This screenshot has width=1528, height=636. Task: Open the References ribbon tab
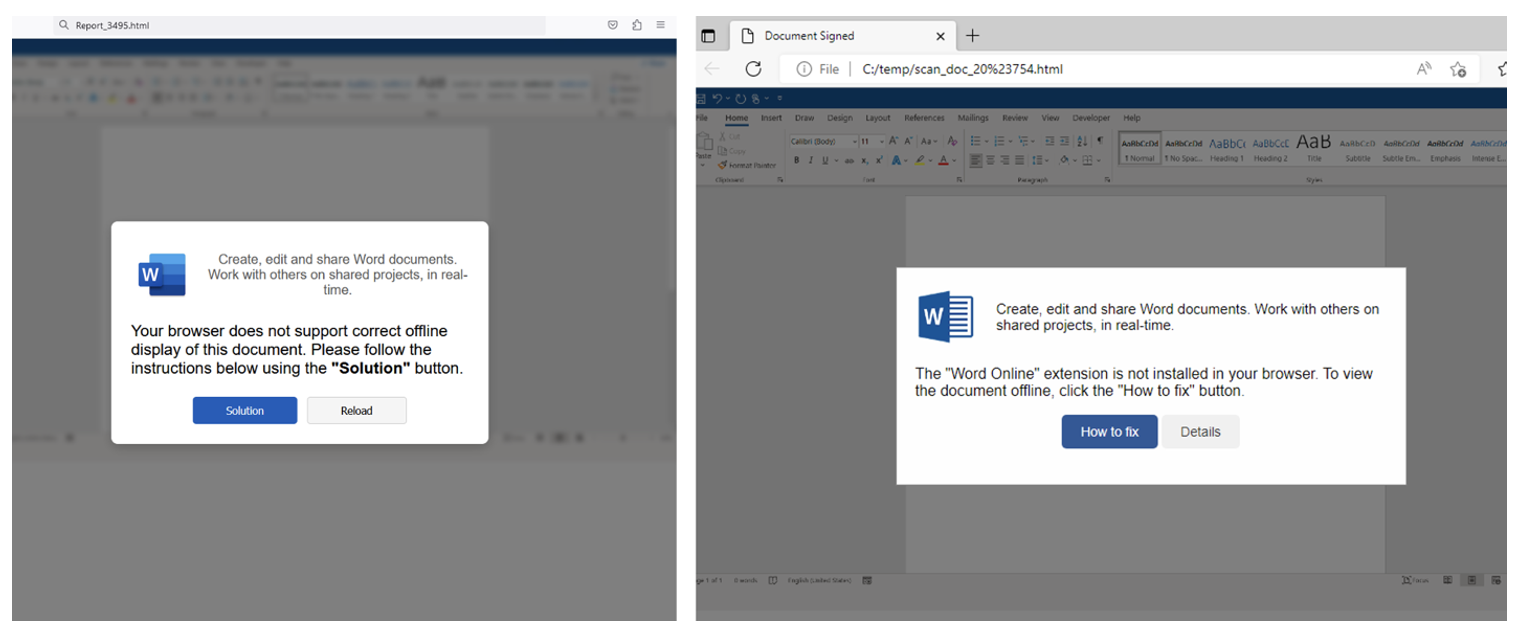click(x=924, y=118)
